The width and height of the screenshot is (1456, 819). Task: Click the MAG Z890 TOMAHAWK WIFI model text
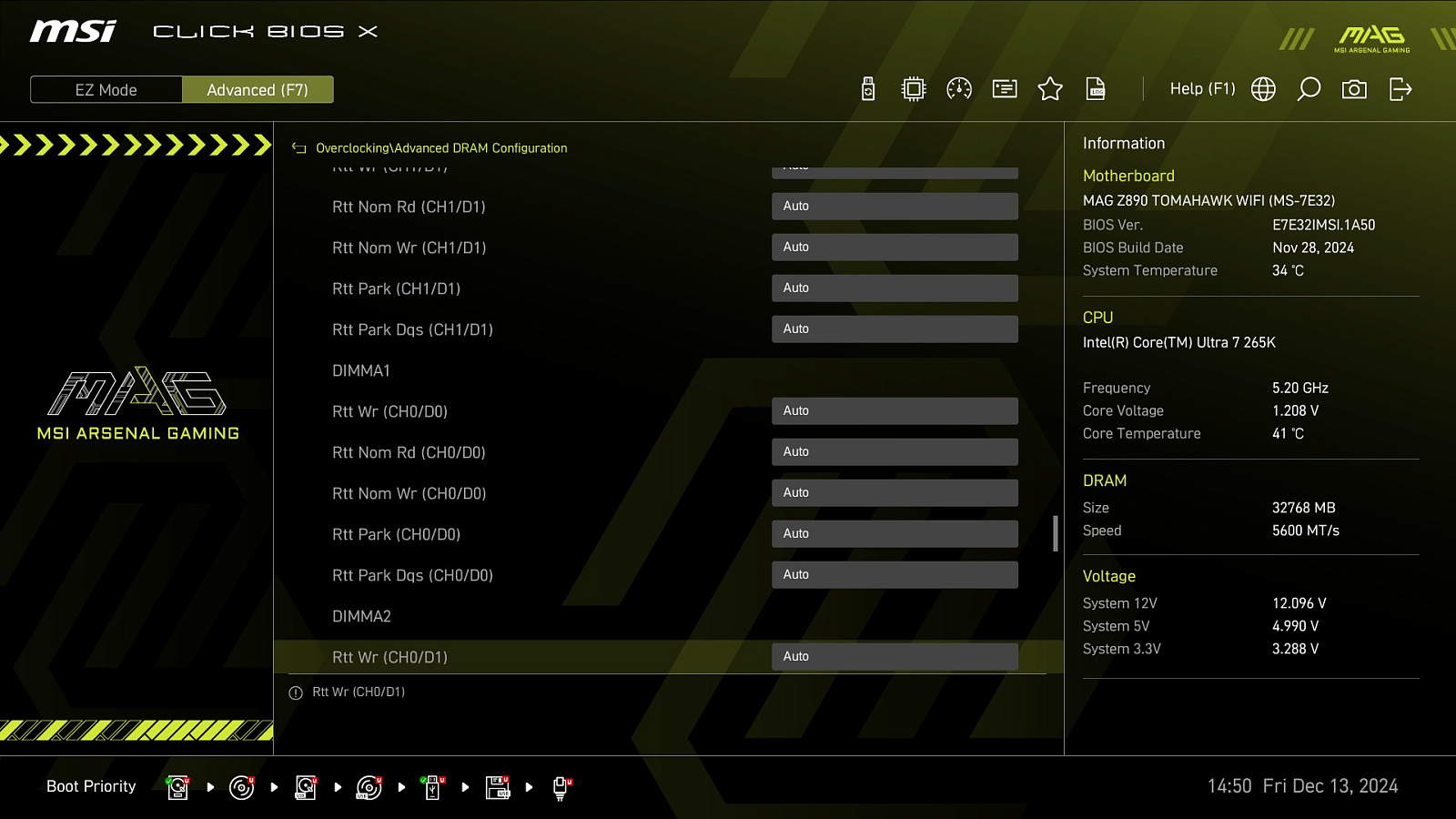point(1208,200)
